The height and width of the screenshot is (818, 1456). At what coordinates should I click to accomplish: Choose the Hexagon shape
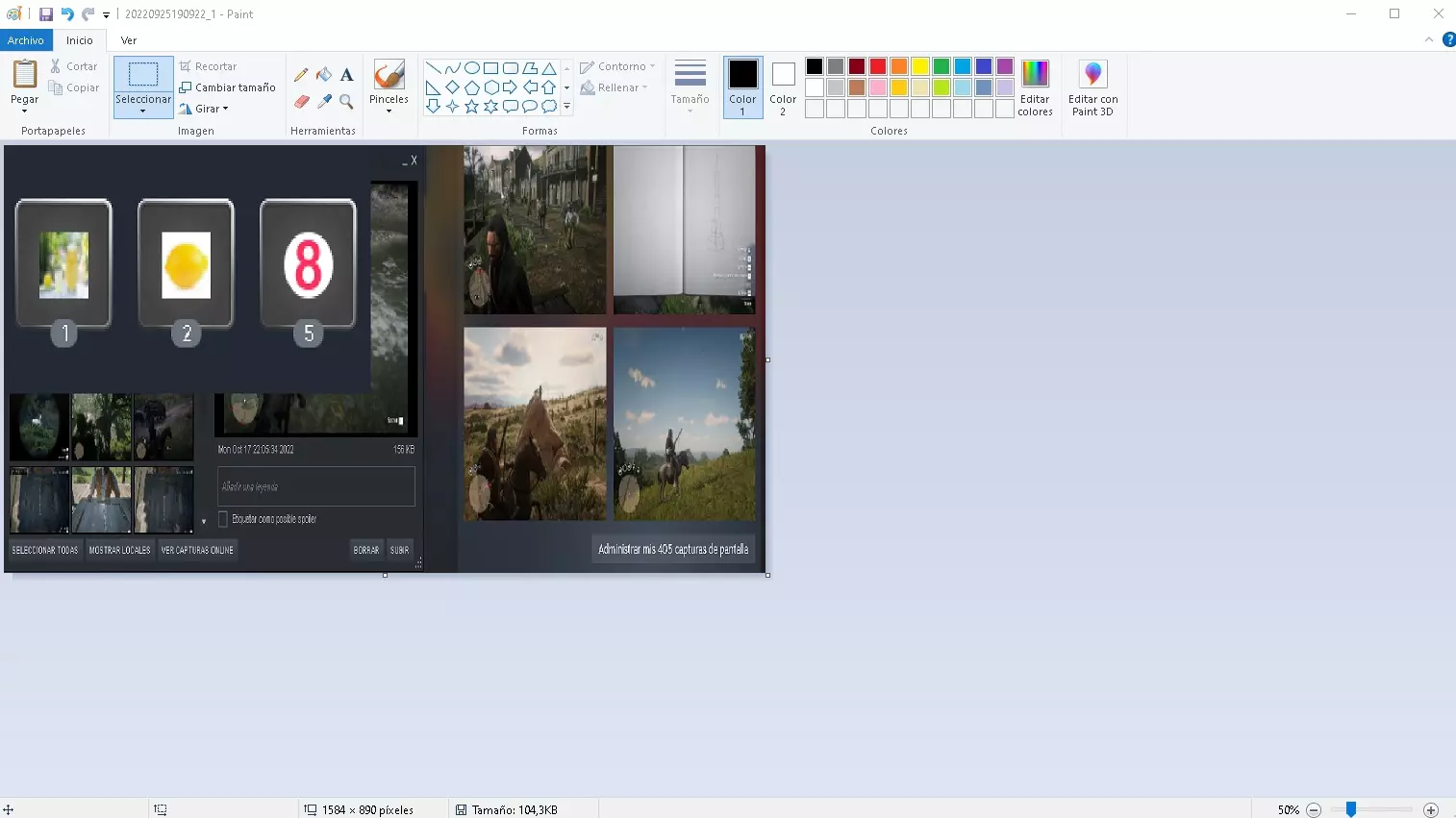click(490, 87)
